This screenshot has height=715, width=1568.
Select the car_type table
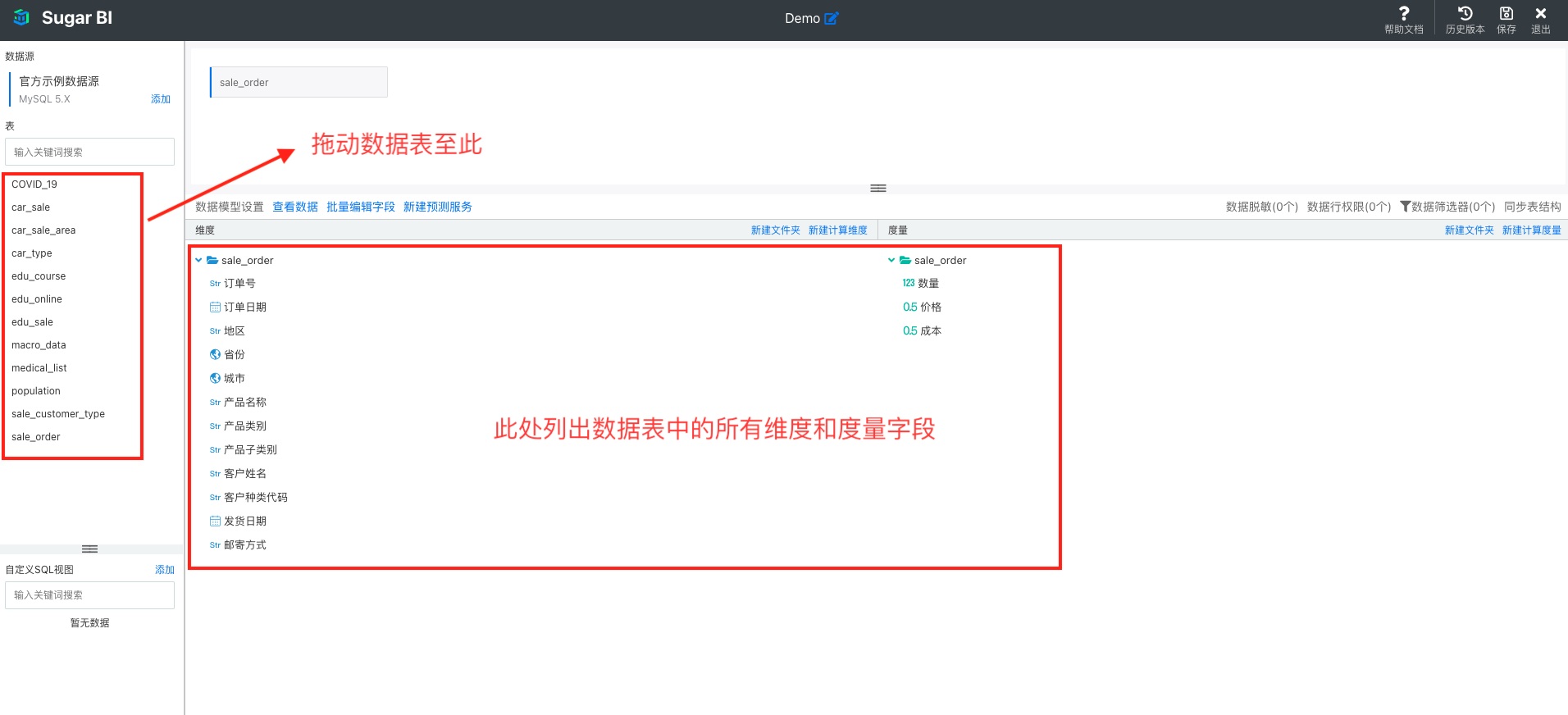(32, 253)
